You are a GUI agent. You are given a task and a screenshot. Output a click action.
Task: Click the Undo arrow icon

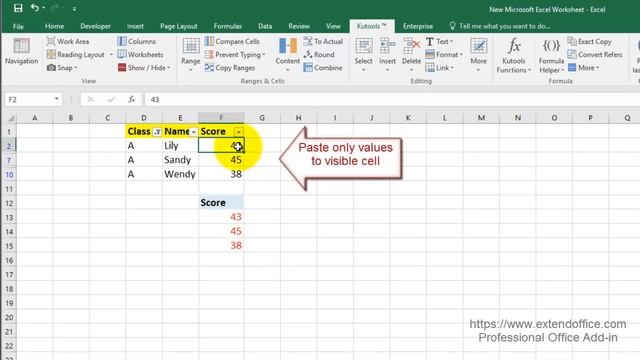coord(35,8)
